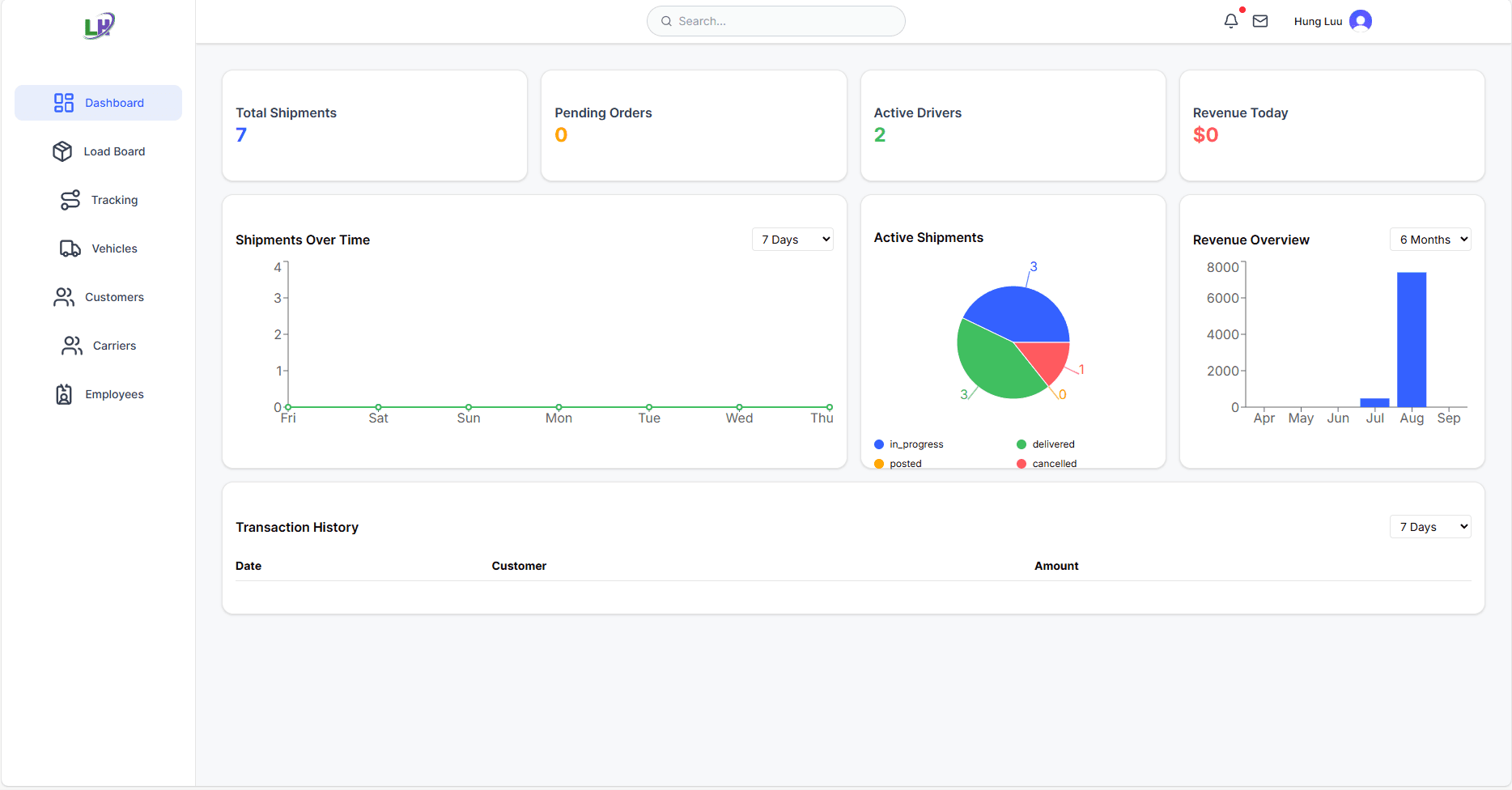Click the Vehicles truck icon
The height and width of the screenshot is (790, 1512).
click(x=70, y=248)
